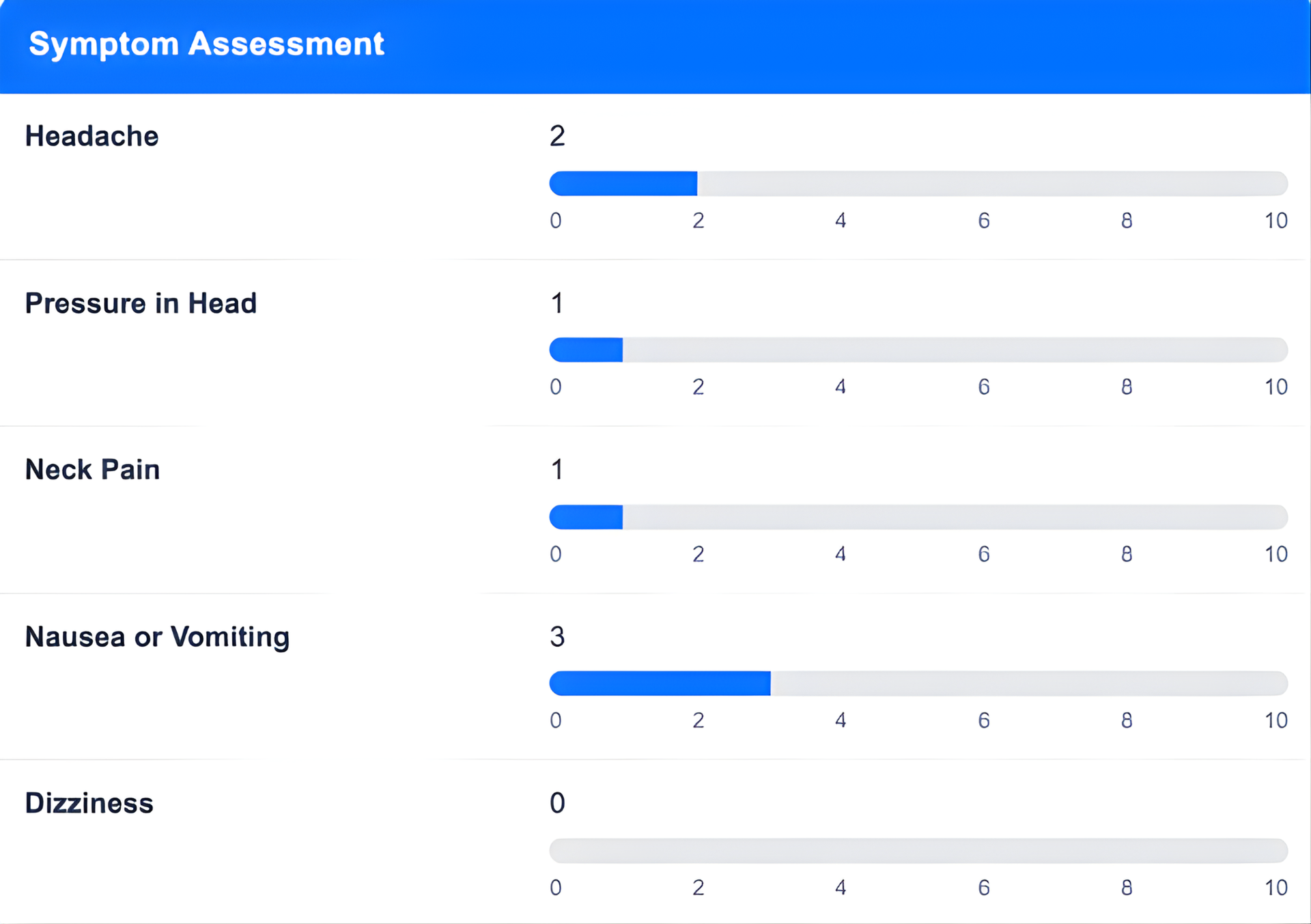Click the Dizziness score value 0

(x=557, y=803)
